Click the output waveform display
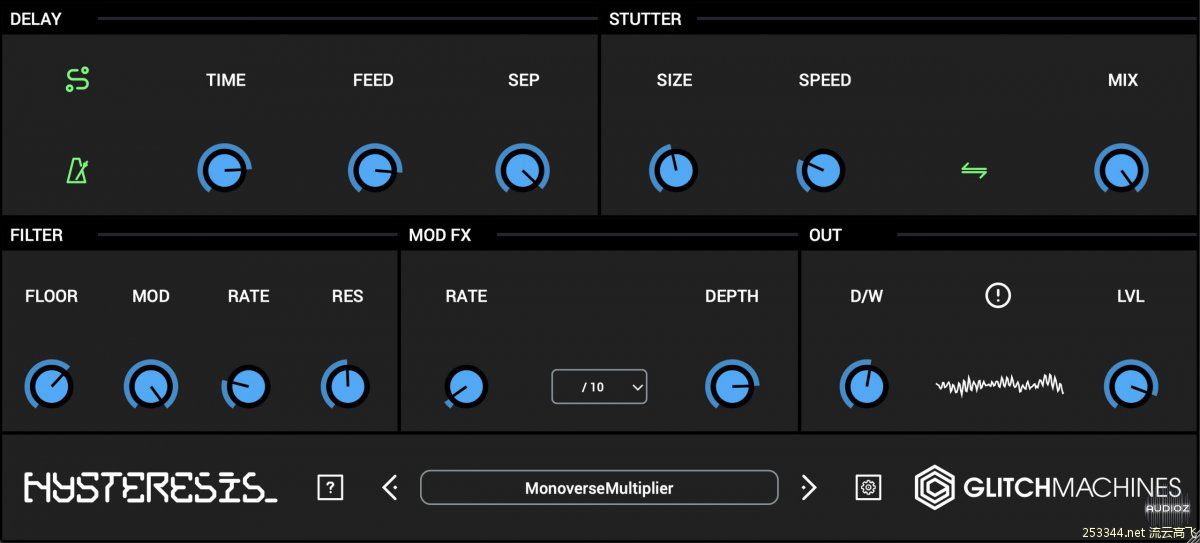 pyautogui.click(x=999, y=385)
